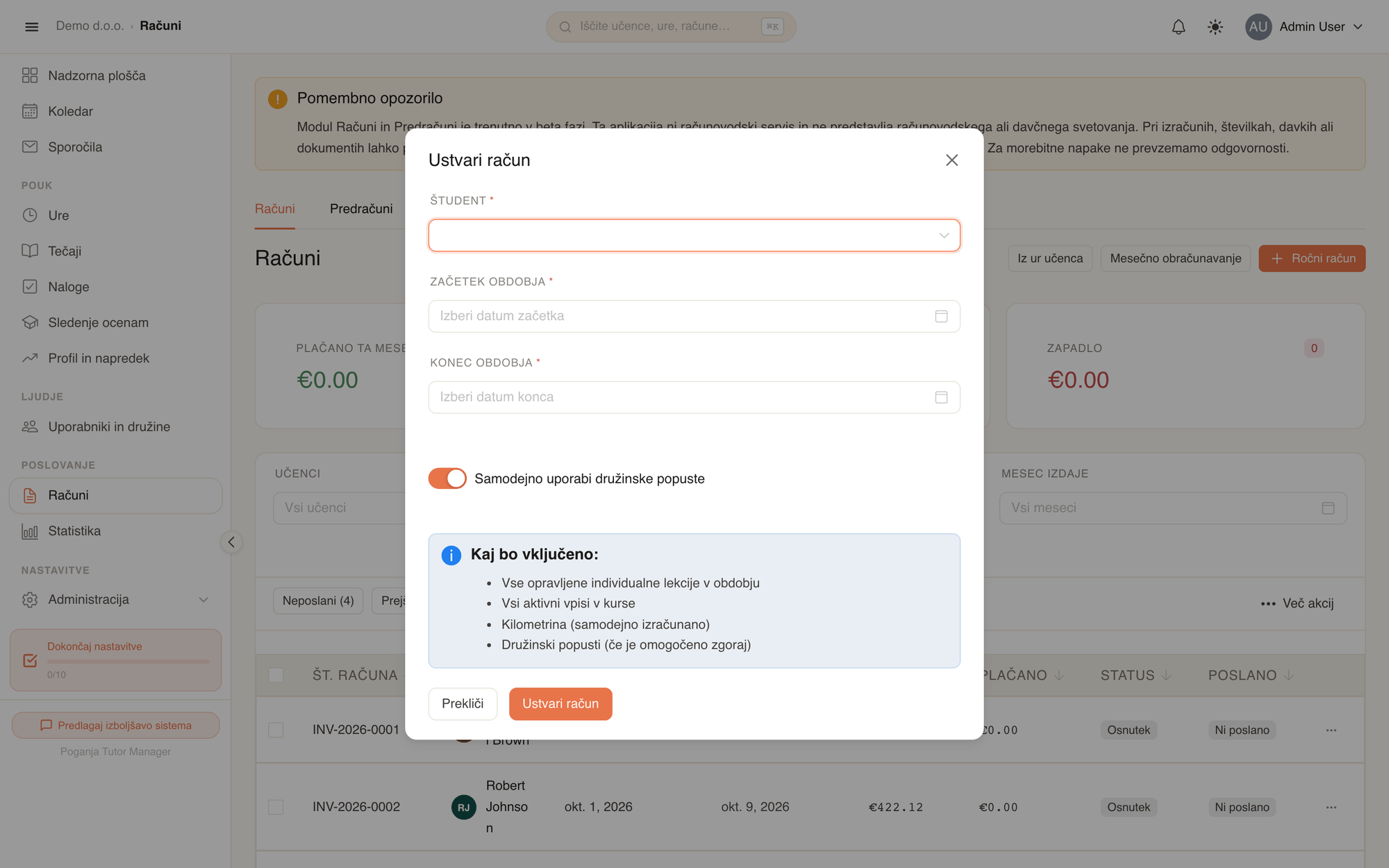Click the hamburger menu icon
Screen dimensions: 1389x868
point(31,26)
